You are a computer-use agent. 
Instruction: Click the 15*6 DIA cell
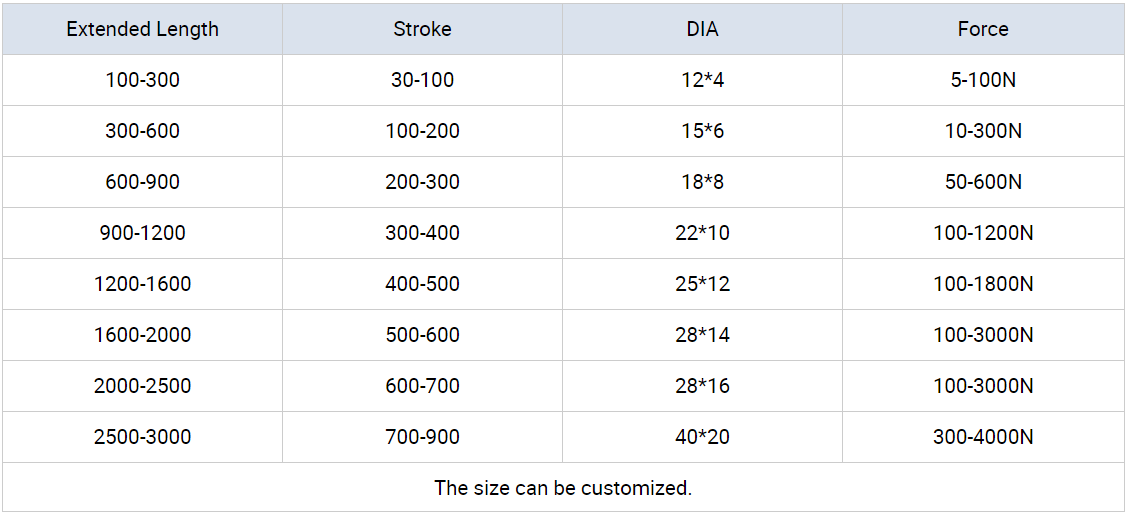pos(702,131)
